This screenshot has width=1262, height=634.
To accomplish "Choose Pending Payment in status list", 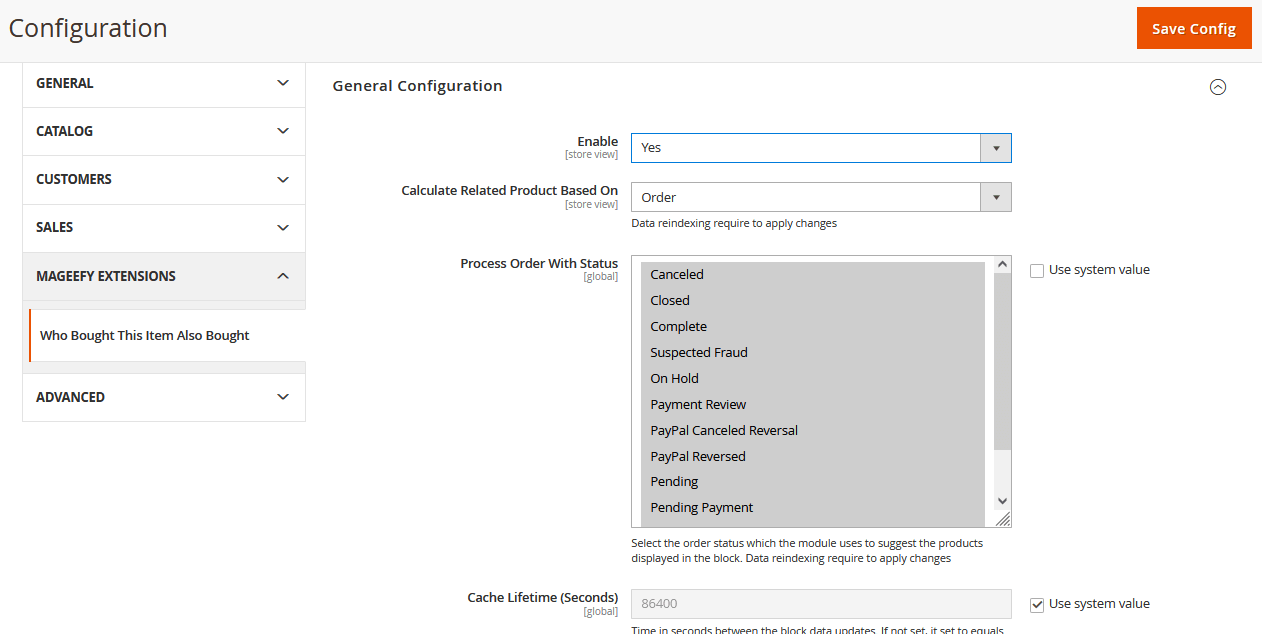I will coord(701,508).
